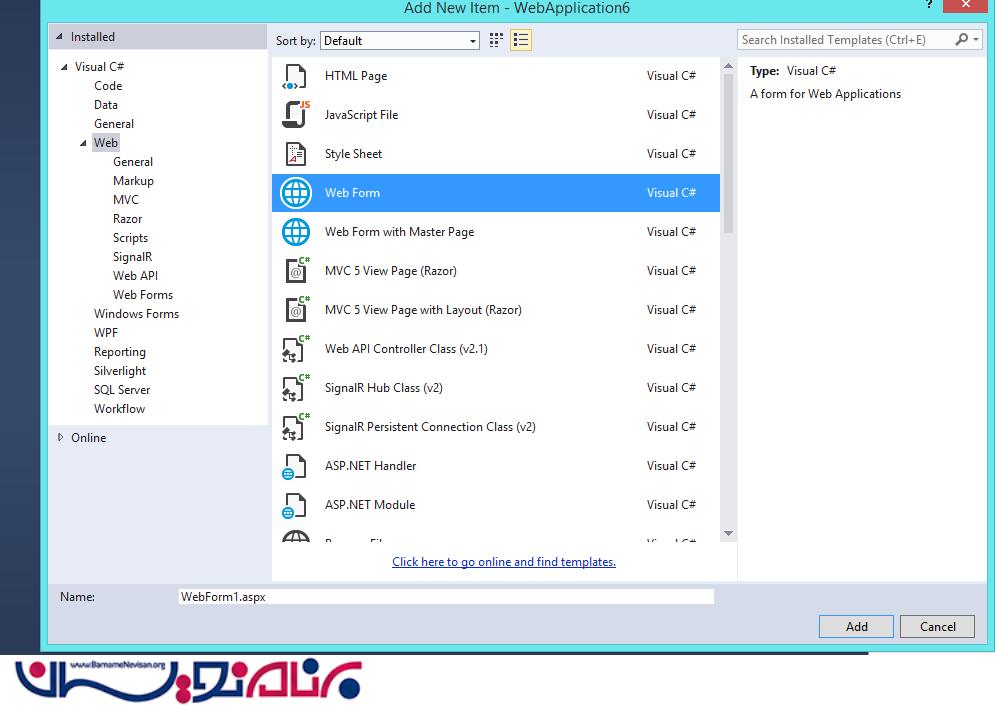Open the Sort by dropdown
995x705 pixels.
point(400,41)
